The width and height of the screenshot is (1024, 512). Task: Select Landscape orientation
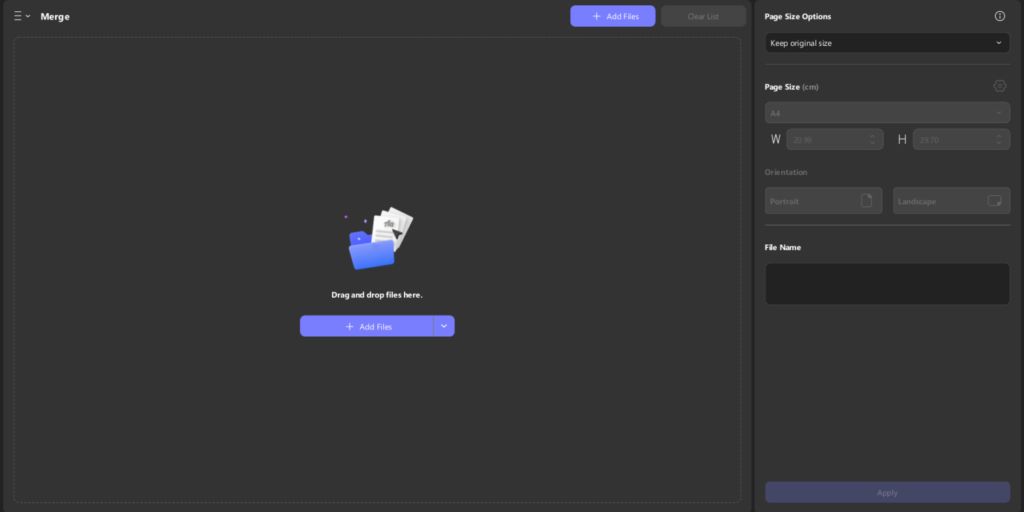click(950, 201)
